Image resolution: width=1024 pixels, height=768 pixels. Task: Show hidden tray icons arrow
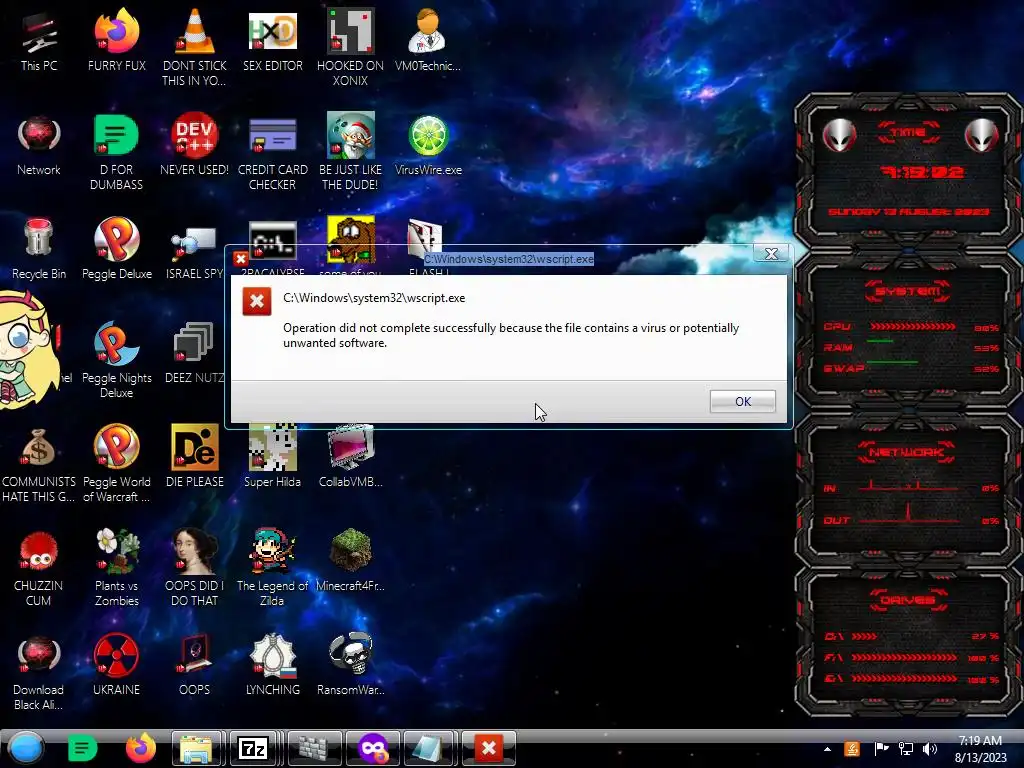(827, 749)
